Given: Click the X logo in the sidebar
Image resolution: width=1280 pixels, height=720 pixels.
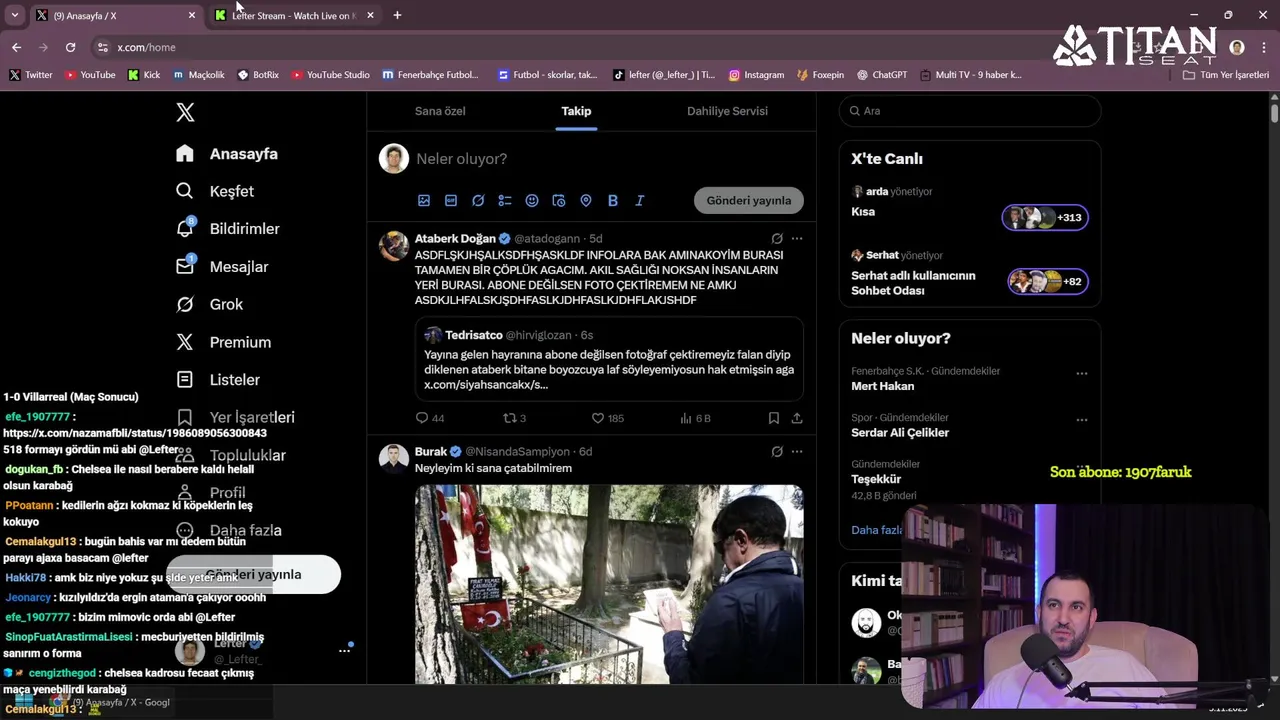Looking at the screenshot, I should coord(185,112).
